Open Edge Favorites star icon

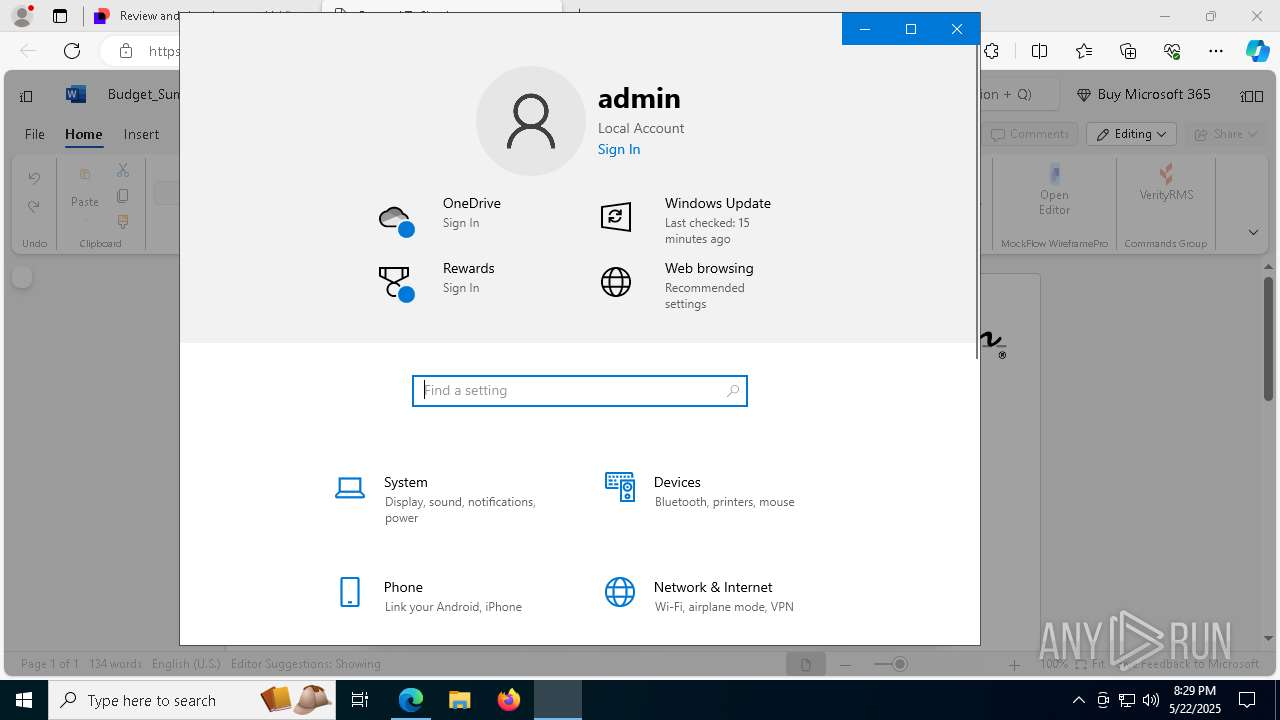coord(1084,51)
